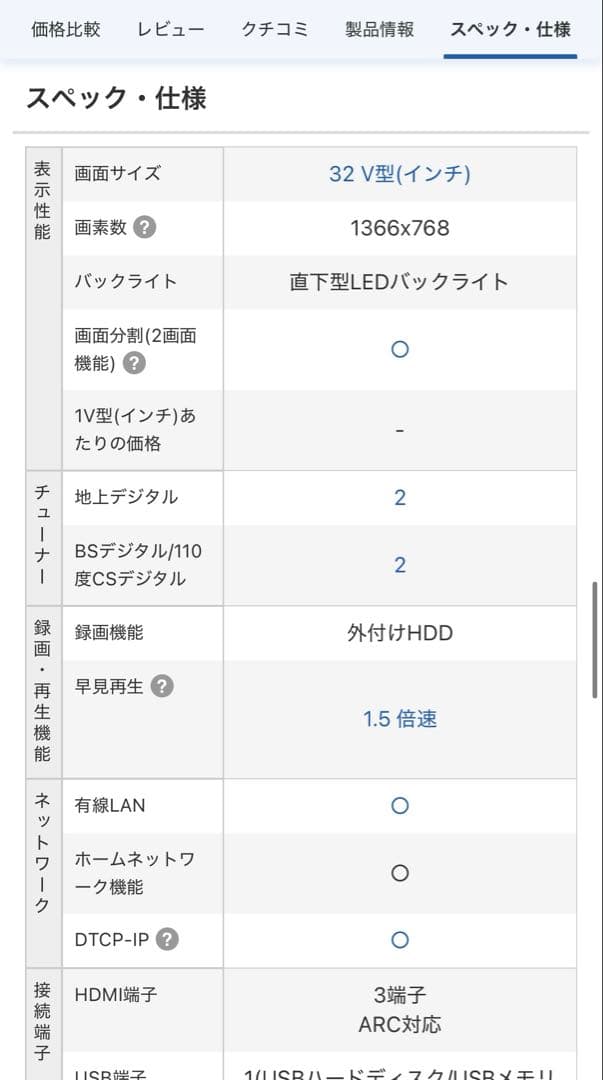Click the 1366x768 resolution value

click(x=399, y=227)
